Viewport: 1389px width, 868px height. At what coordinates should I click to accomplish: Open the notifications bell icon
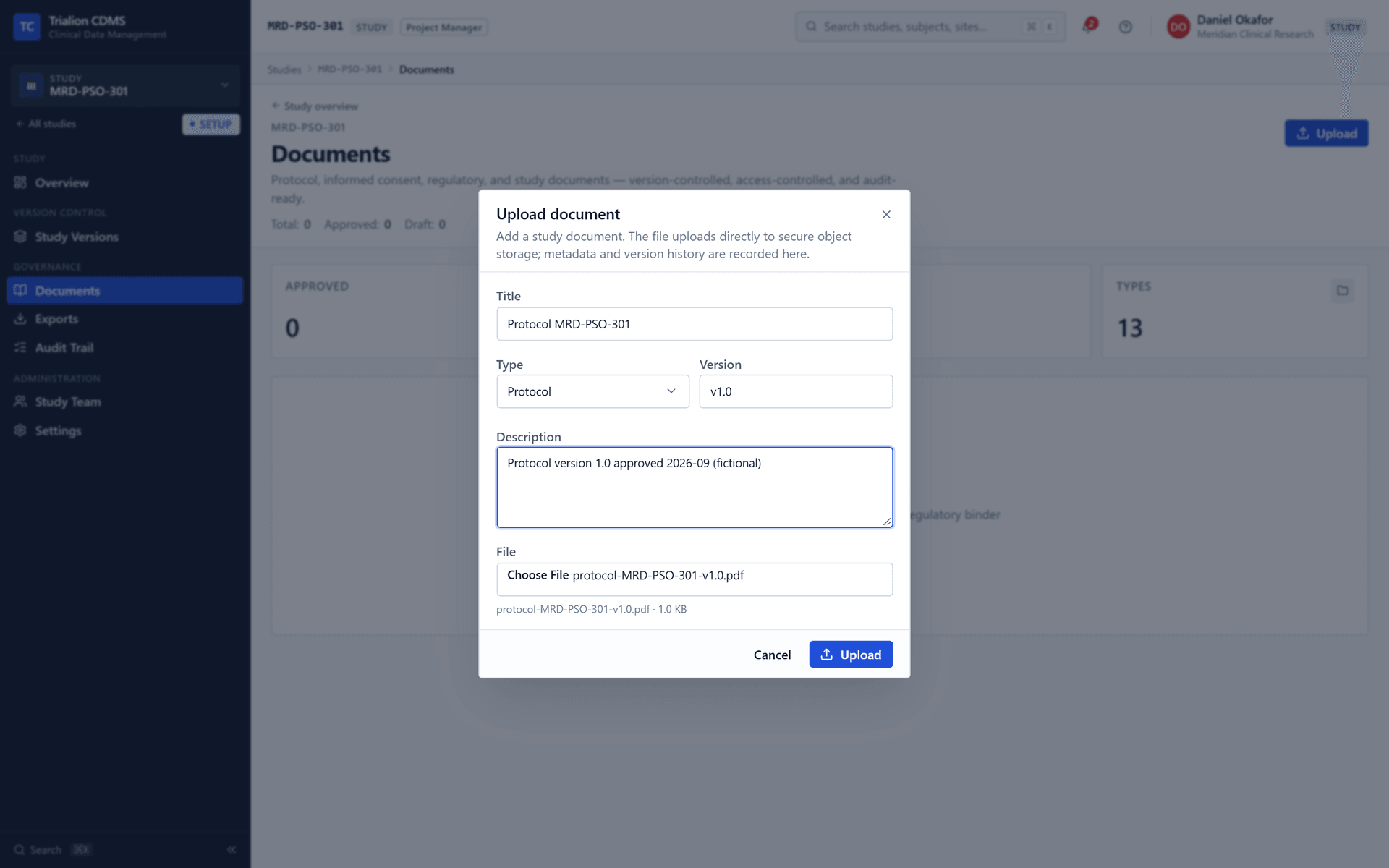[1089, 27]
